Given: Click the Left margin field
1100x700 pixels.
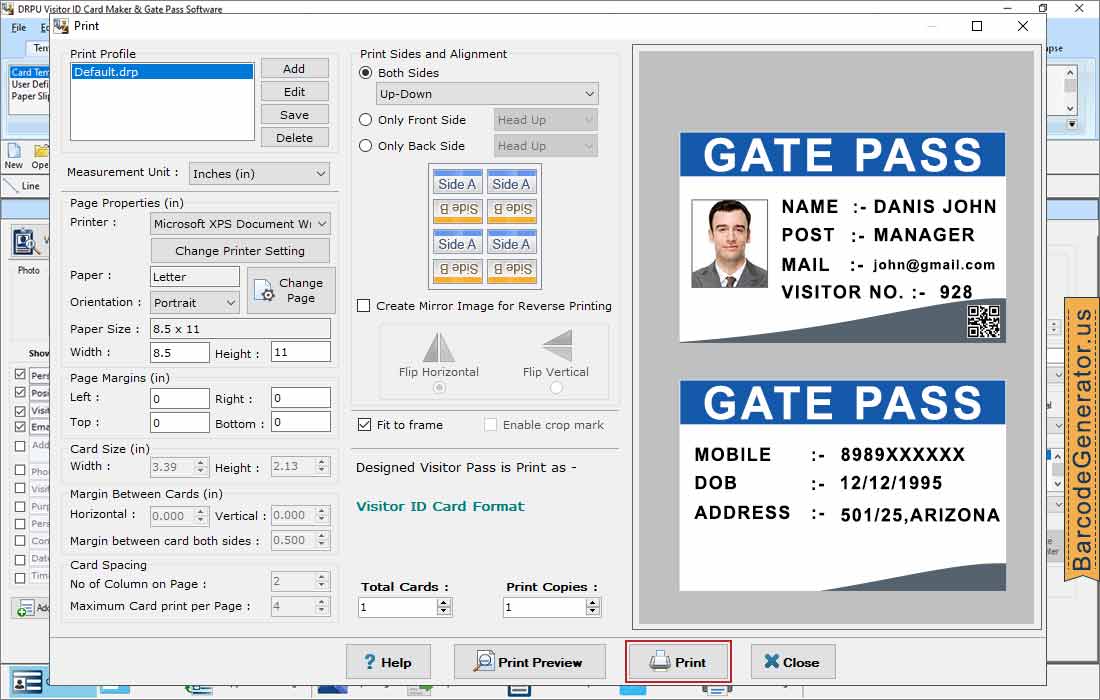Looking at the screenshot, I should tap(180, 398).
